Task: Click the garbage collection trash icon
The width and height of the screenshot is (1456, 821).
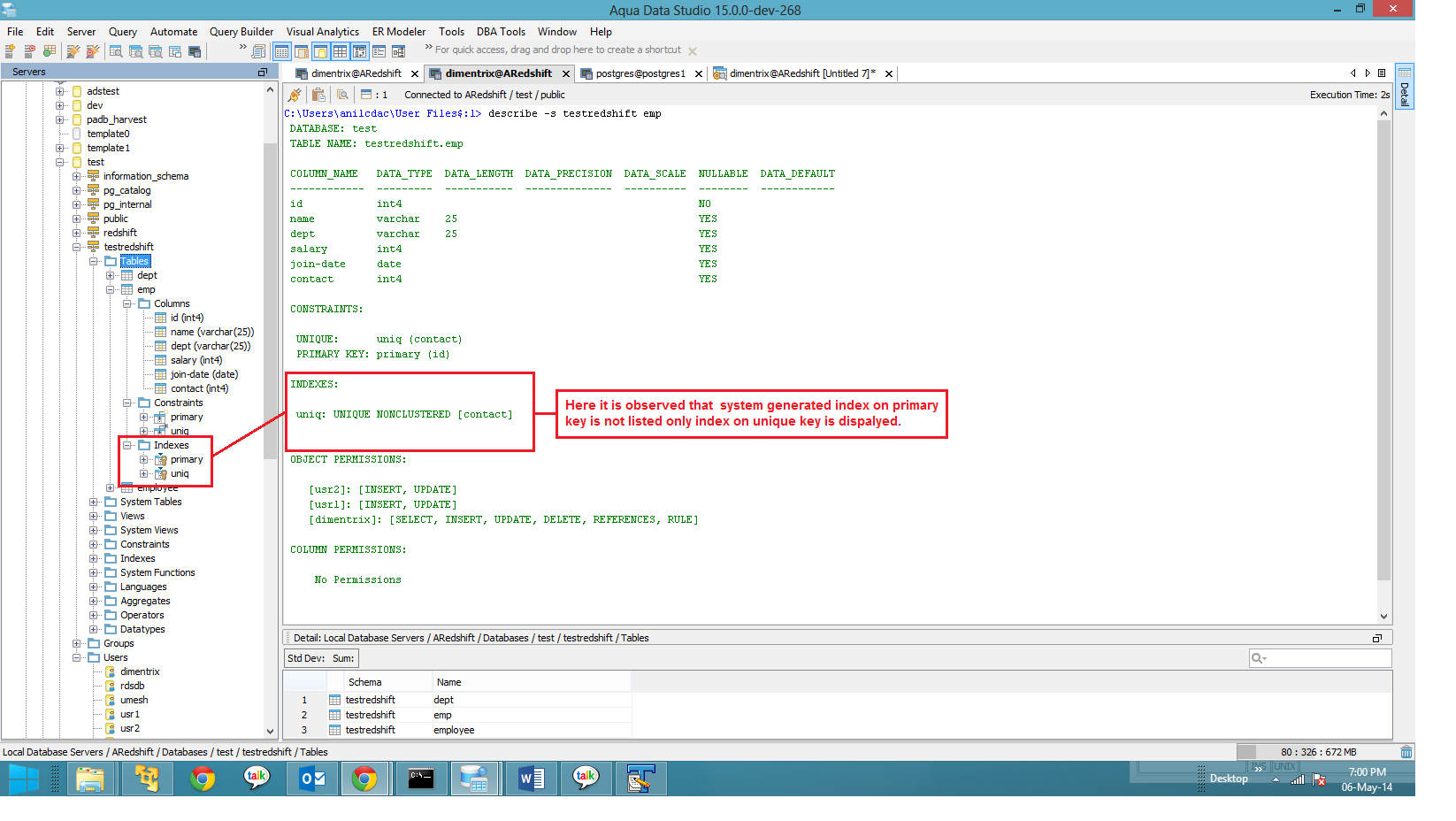Action: pos(1406,752)
